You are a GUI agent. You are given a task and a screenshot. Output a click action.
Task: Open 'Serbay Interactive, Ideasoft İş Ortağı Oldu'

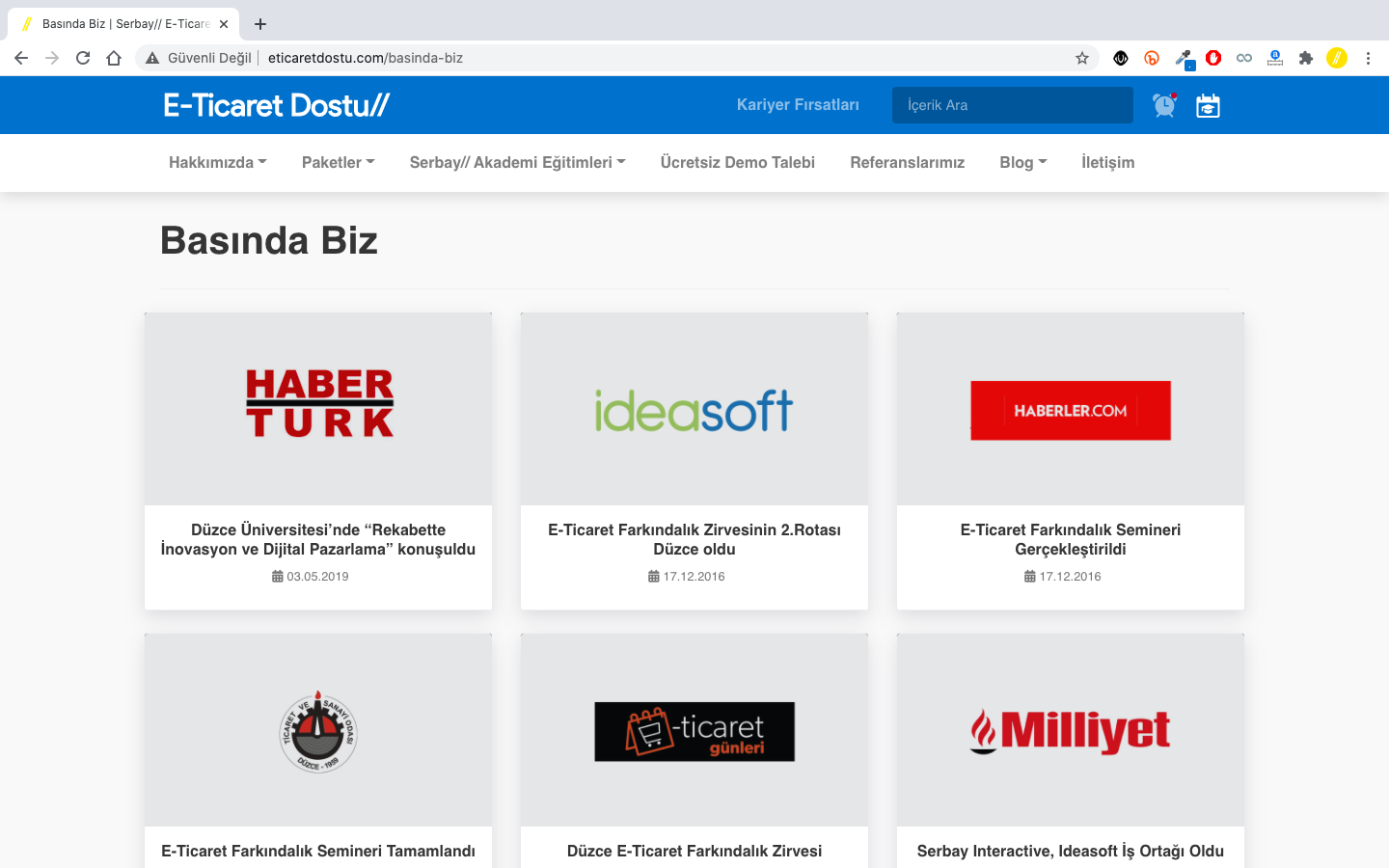[x=1071, y=851]
